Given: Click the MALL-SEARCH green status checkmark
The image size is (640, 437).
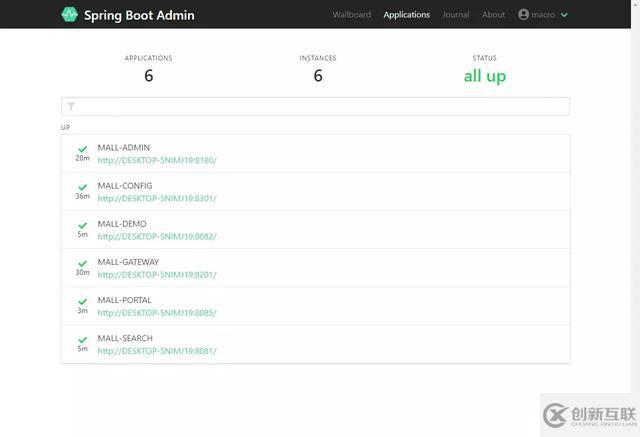Looking at the screenshot, I should point(82,339).
